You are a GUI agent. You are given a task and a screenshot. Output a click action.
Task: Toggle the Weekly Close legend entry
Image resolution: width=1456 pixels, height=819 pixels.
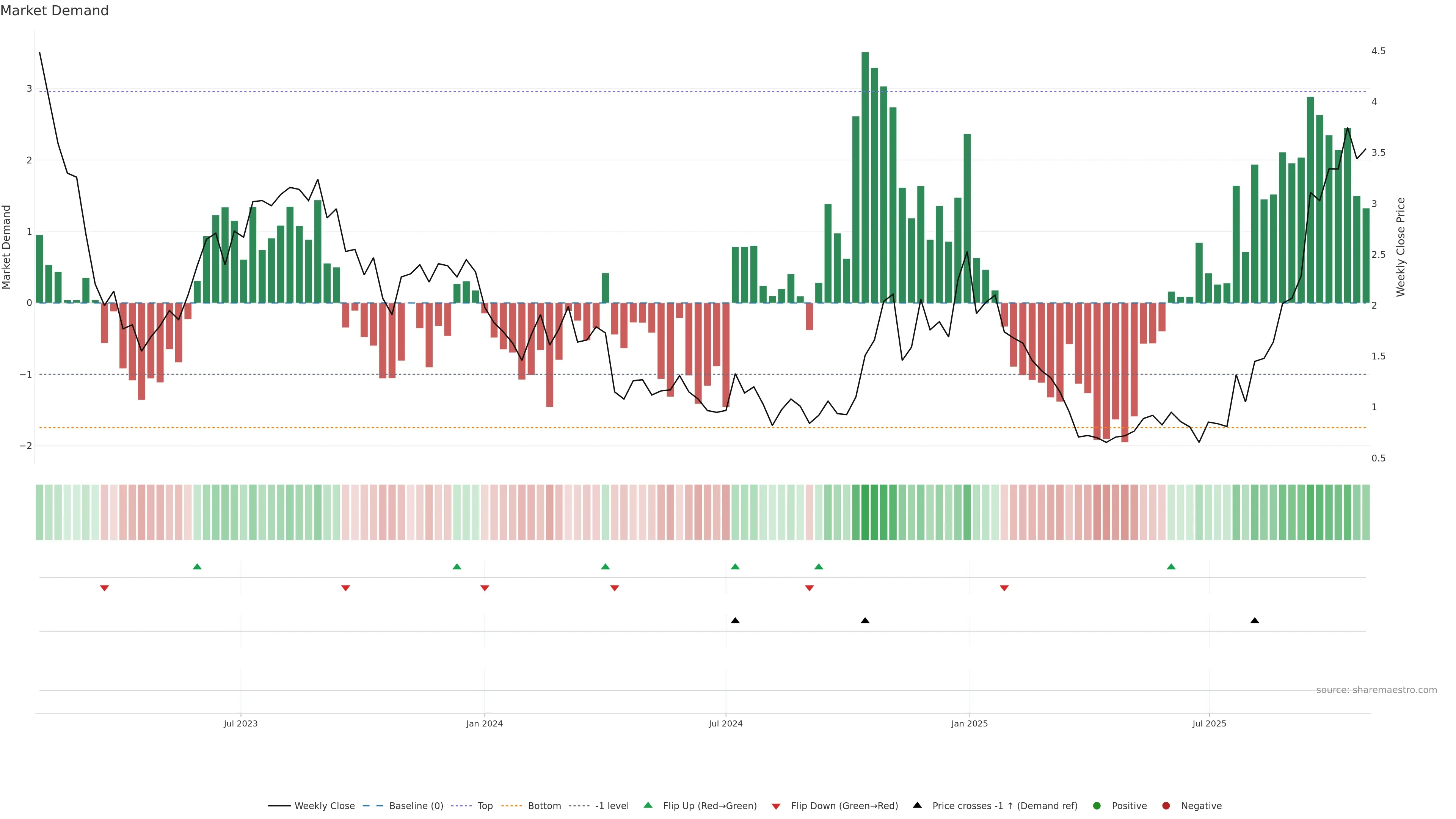[x=325, y=806]
